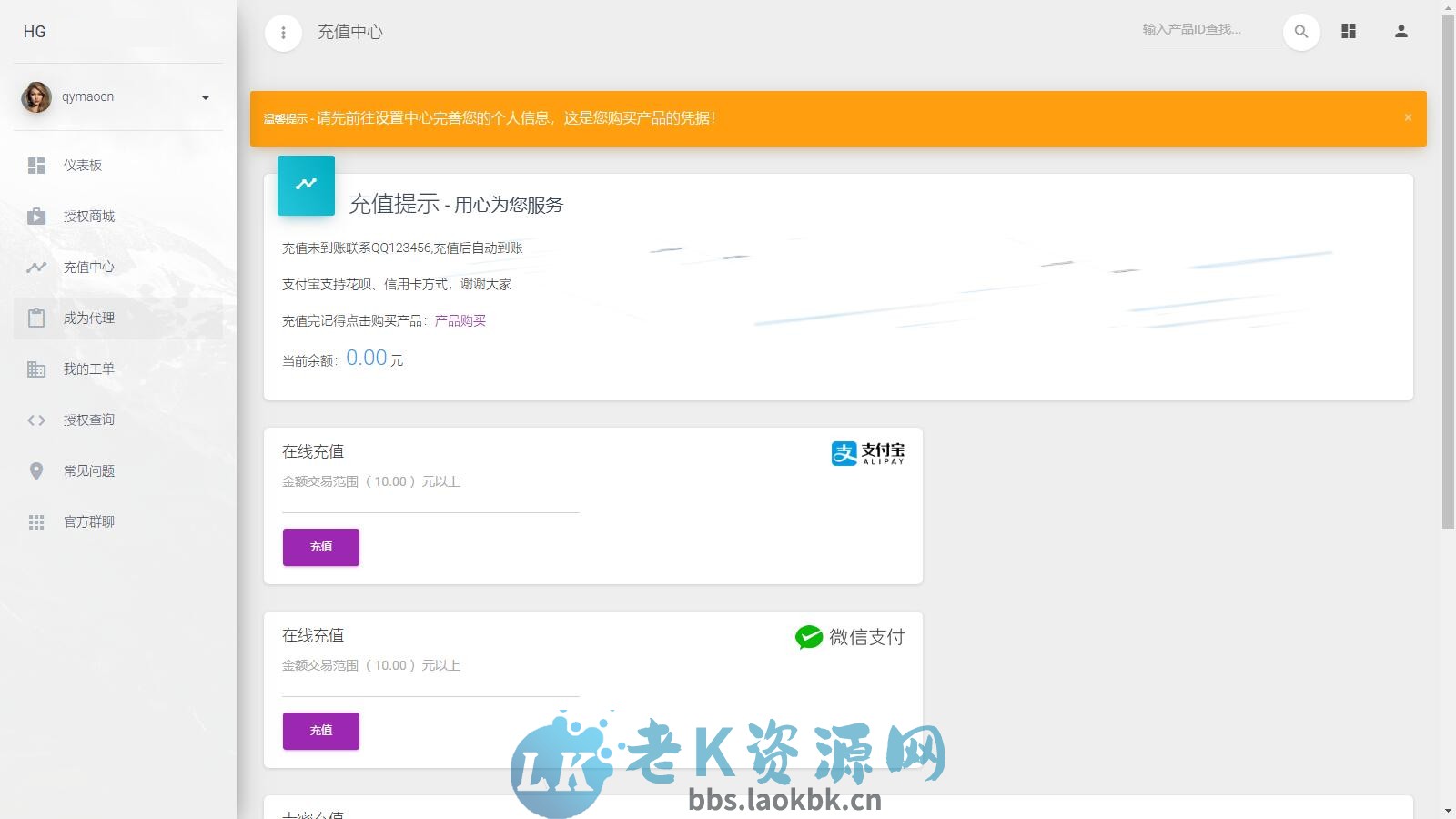Click the user profile icon top right
The width and height of the screenshot is (1456, 819).
(x=1400, y=31)
